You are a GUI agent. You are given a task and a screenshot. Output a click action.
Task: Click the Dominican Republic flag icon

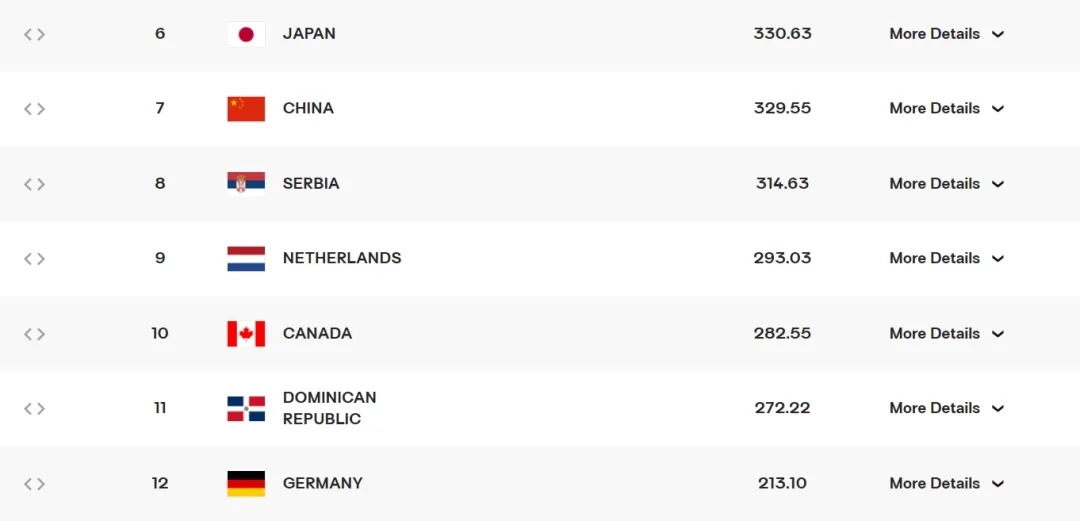click(x=246, y=409)
